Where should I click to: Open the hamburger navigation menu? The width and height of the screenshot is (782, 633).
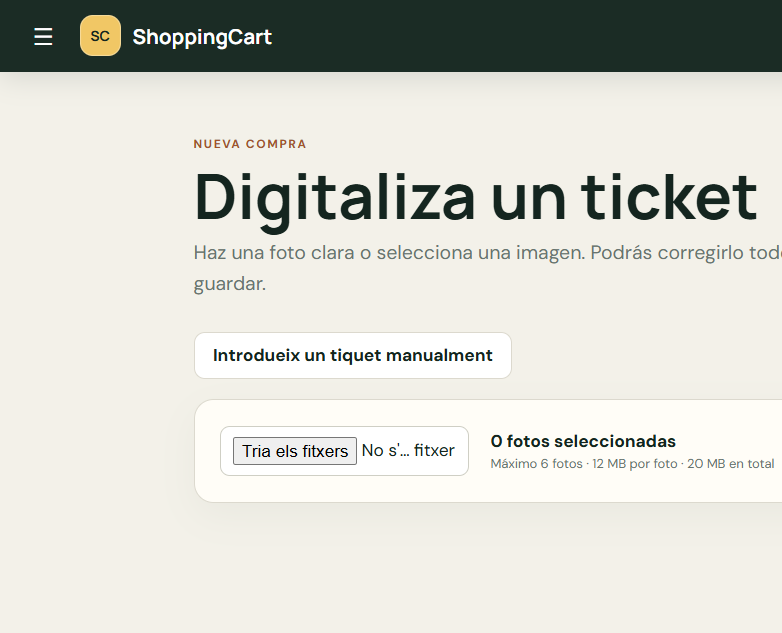[x=43, y=36]
